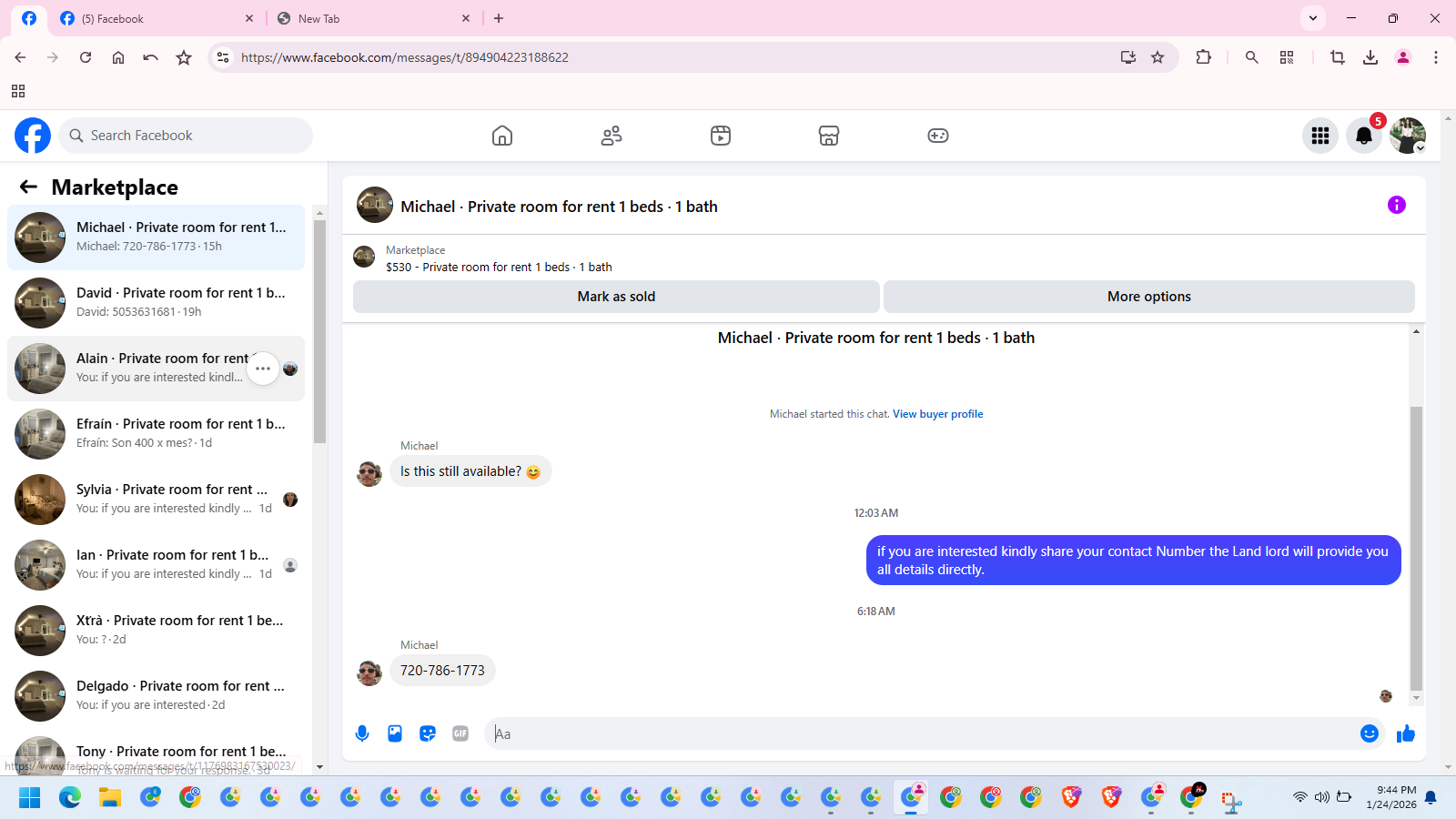Expand the tab search dropdown arrow

pos(1313,18)
